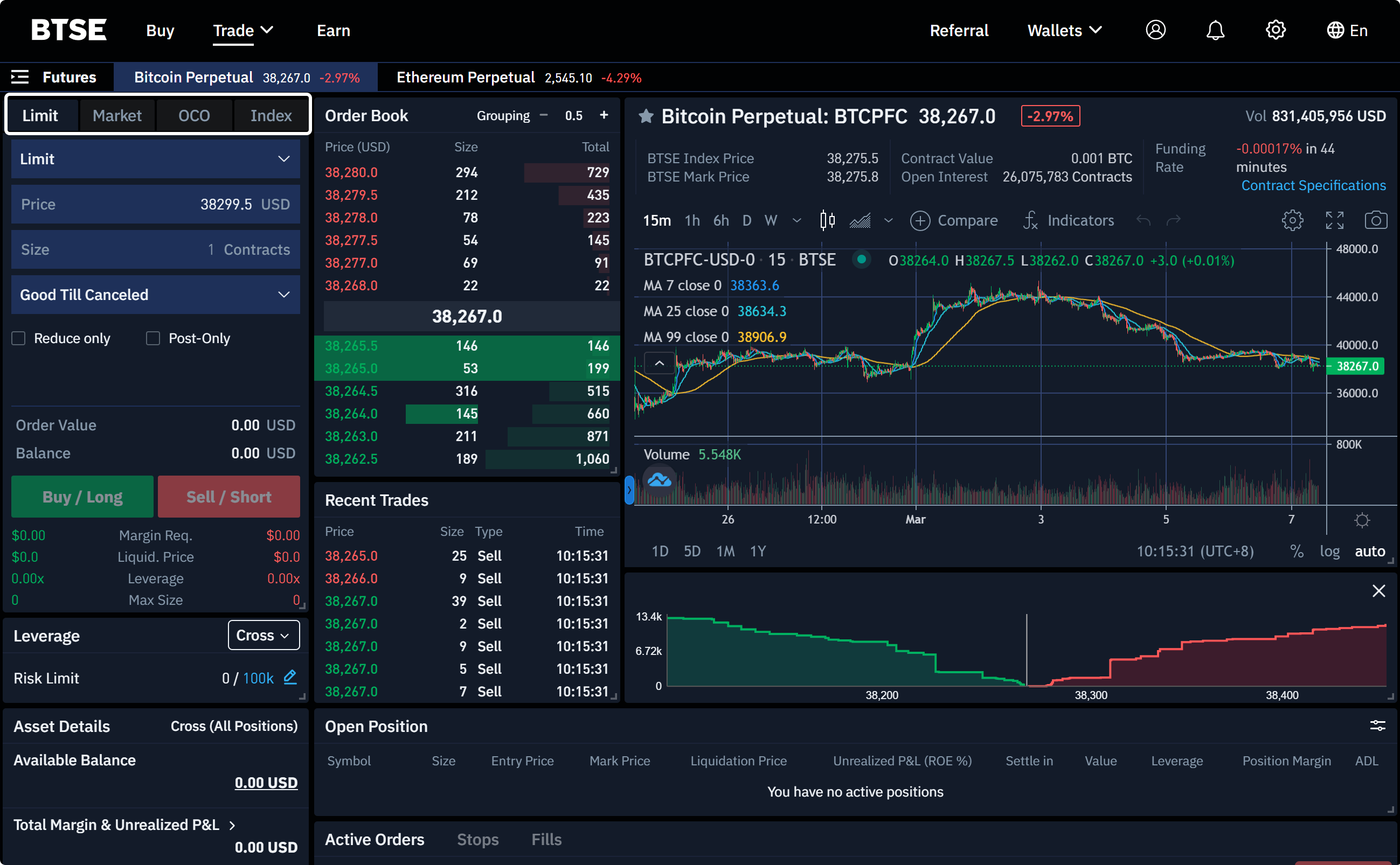Click the BTSE logo
1400x865 pixels.
click(x=68, y=30)
